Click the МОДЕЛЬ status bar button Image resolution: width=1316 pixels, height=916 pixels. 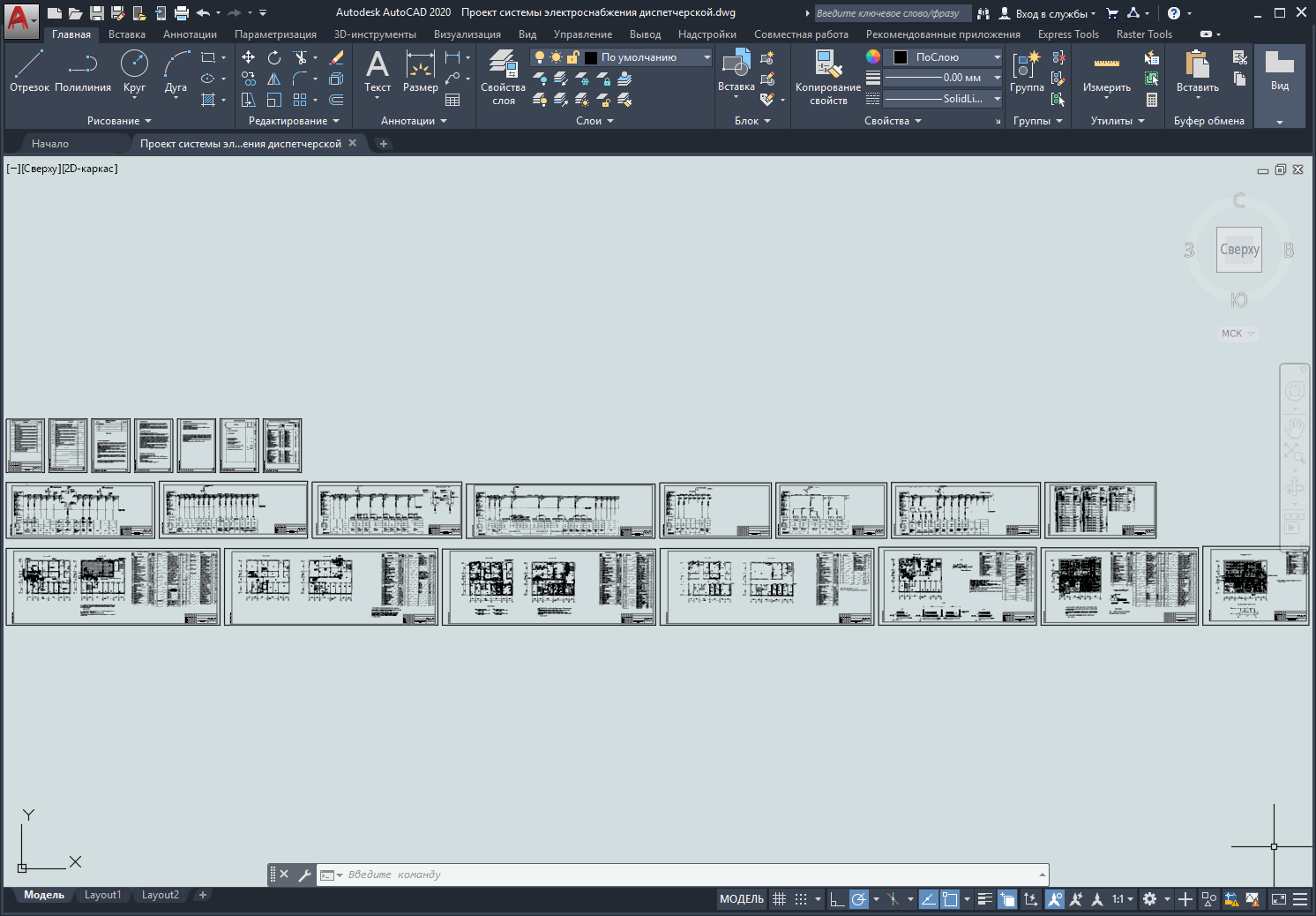pyautogui.click(x=742, y=899)
